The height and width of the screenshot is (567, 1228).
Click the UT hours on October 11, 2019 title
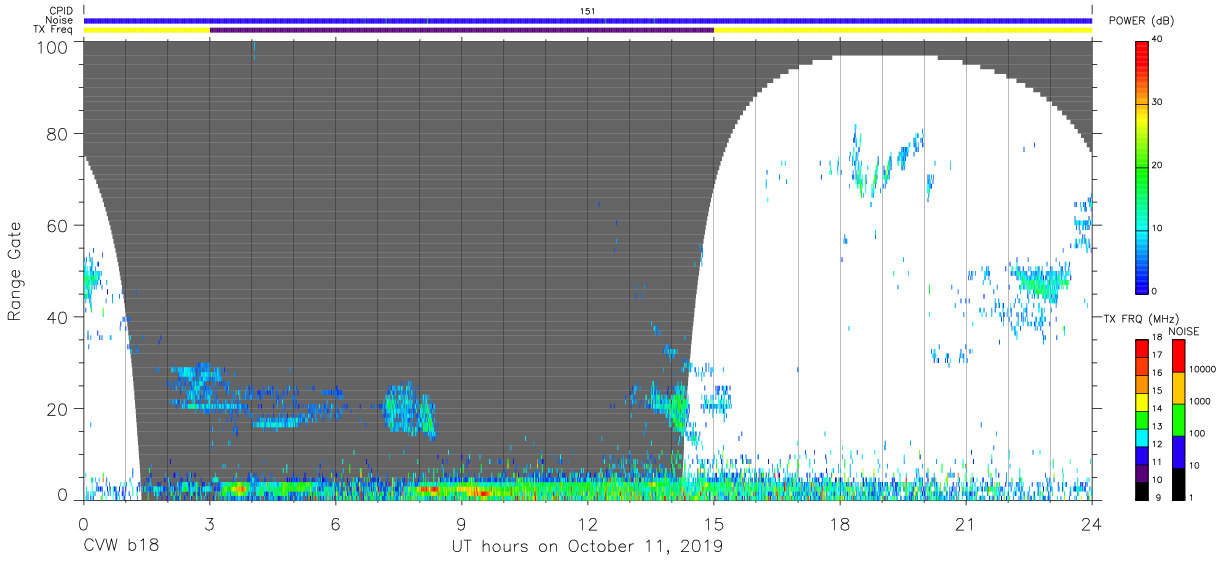587,546
